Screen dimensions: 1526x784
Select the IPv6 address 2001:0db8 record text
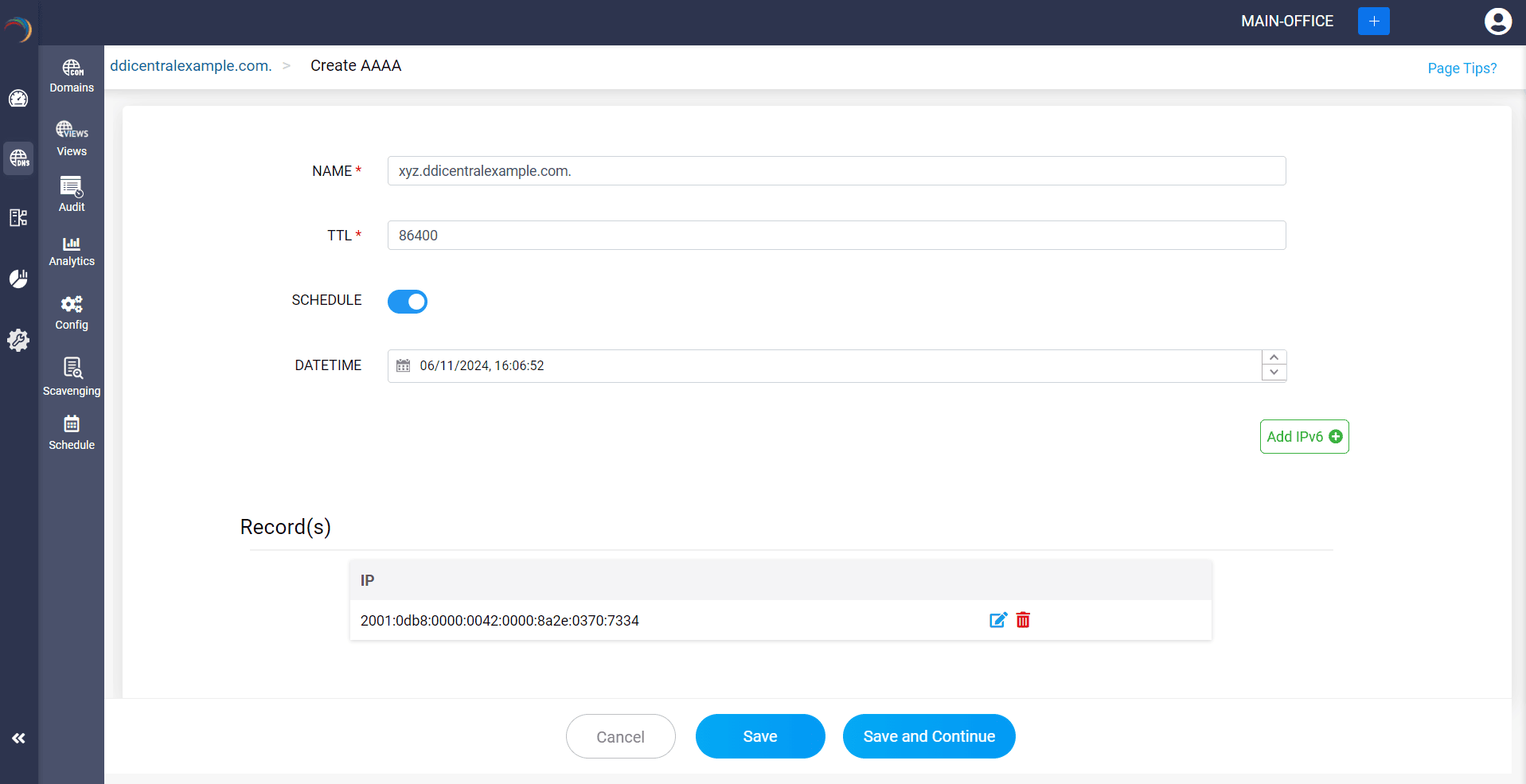[x=500, y=621]
